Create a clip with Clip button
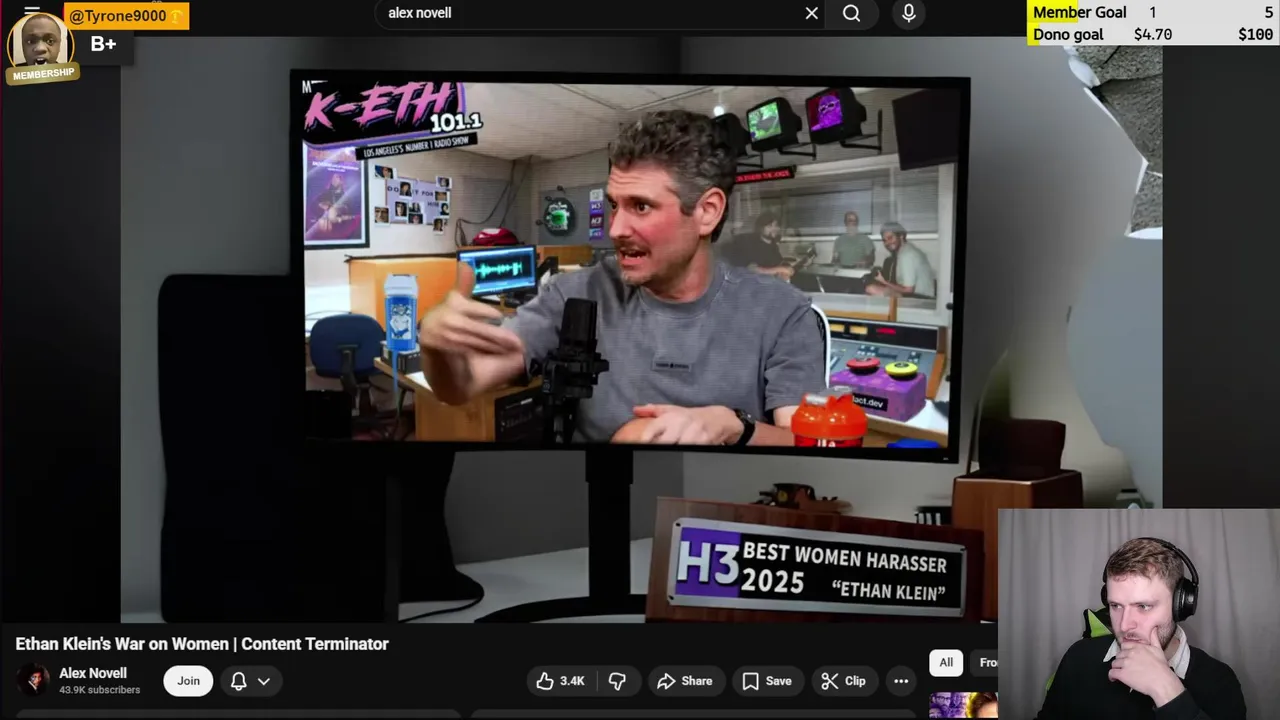 [844, 681]
